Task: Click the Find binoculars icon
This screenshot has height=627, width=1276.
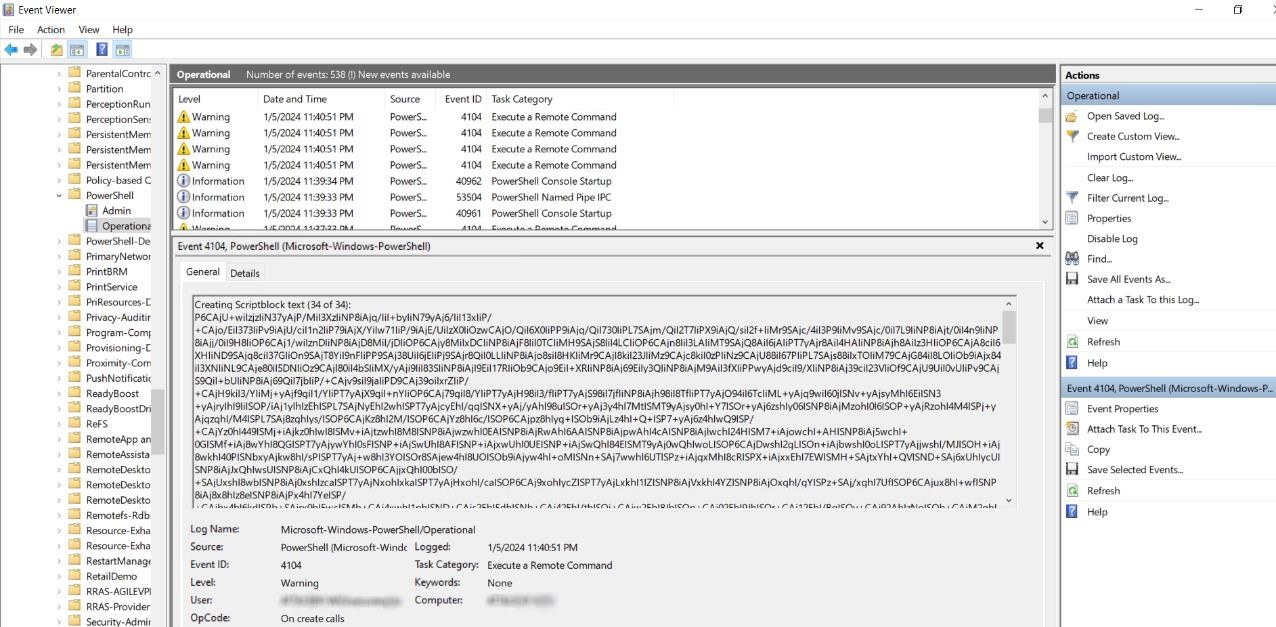Action: (1072, 259)
